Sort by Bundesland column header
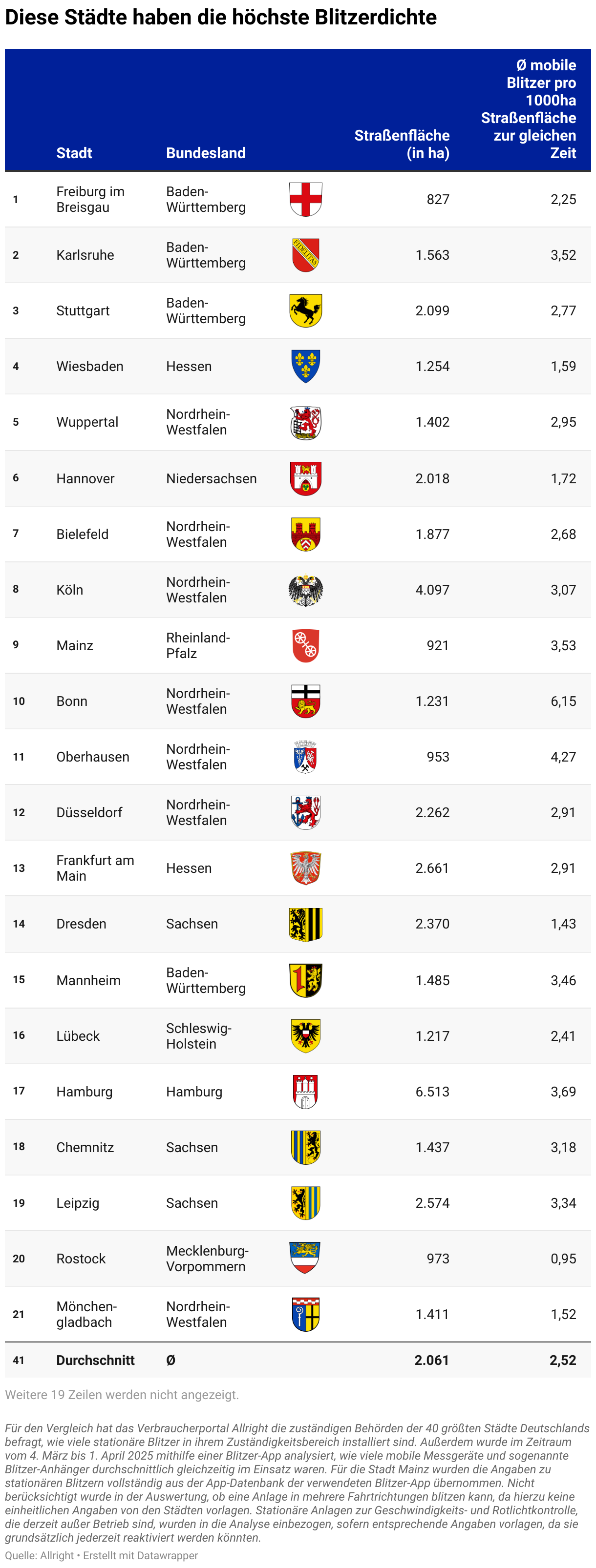Image resolution: width=596 pixels, height=1568 pixels. 206,153
